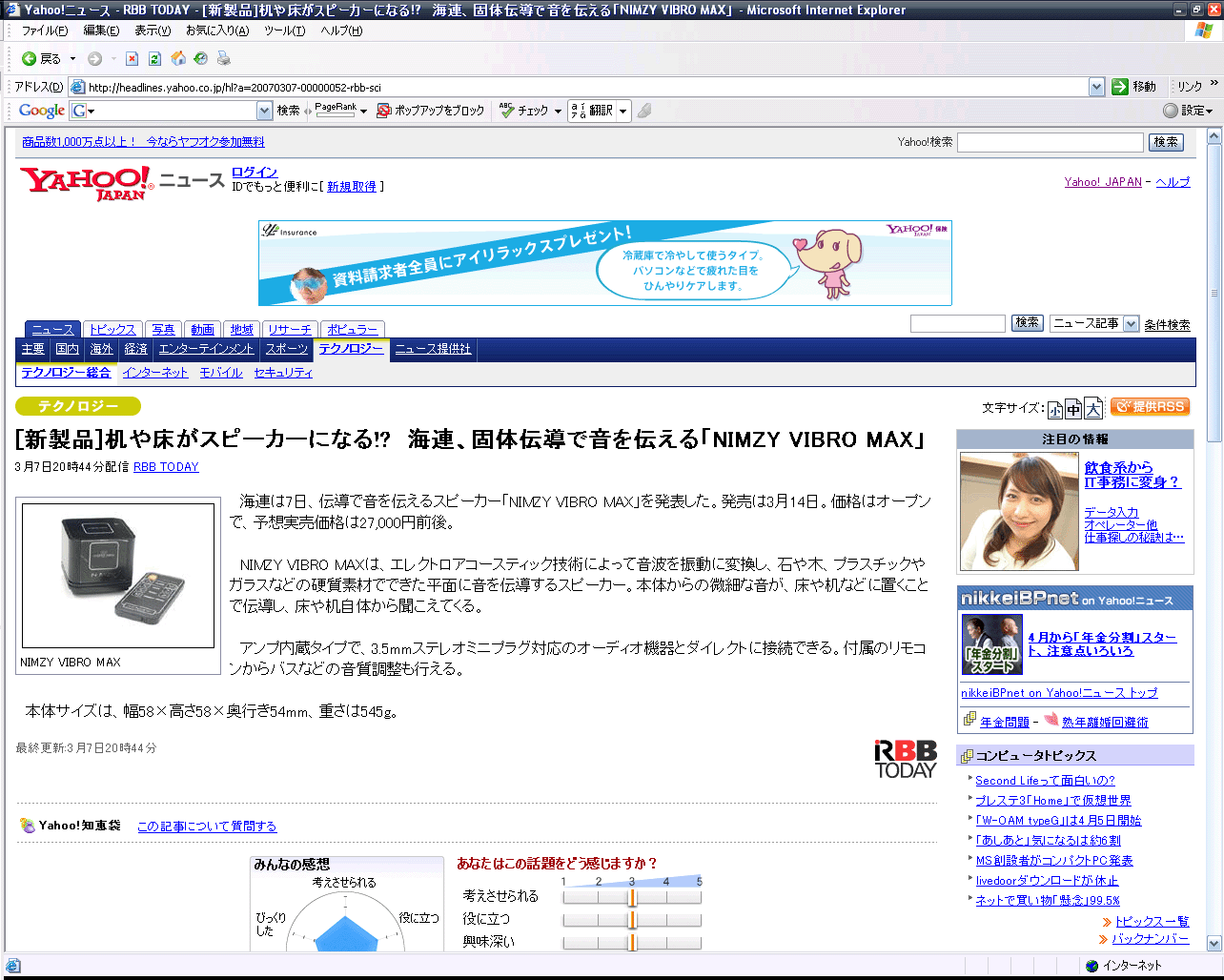Adjust the 興味深い rating slider
The image size is (1224, 980).
(632, 943)
